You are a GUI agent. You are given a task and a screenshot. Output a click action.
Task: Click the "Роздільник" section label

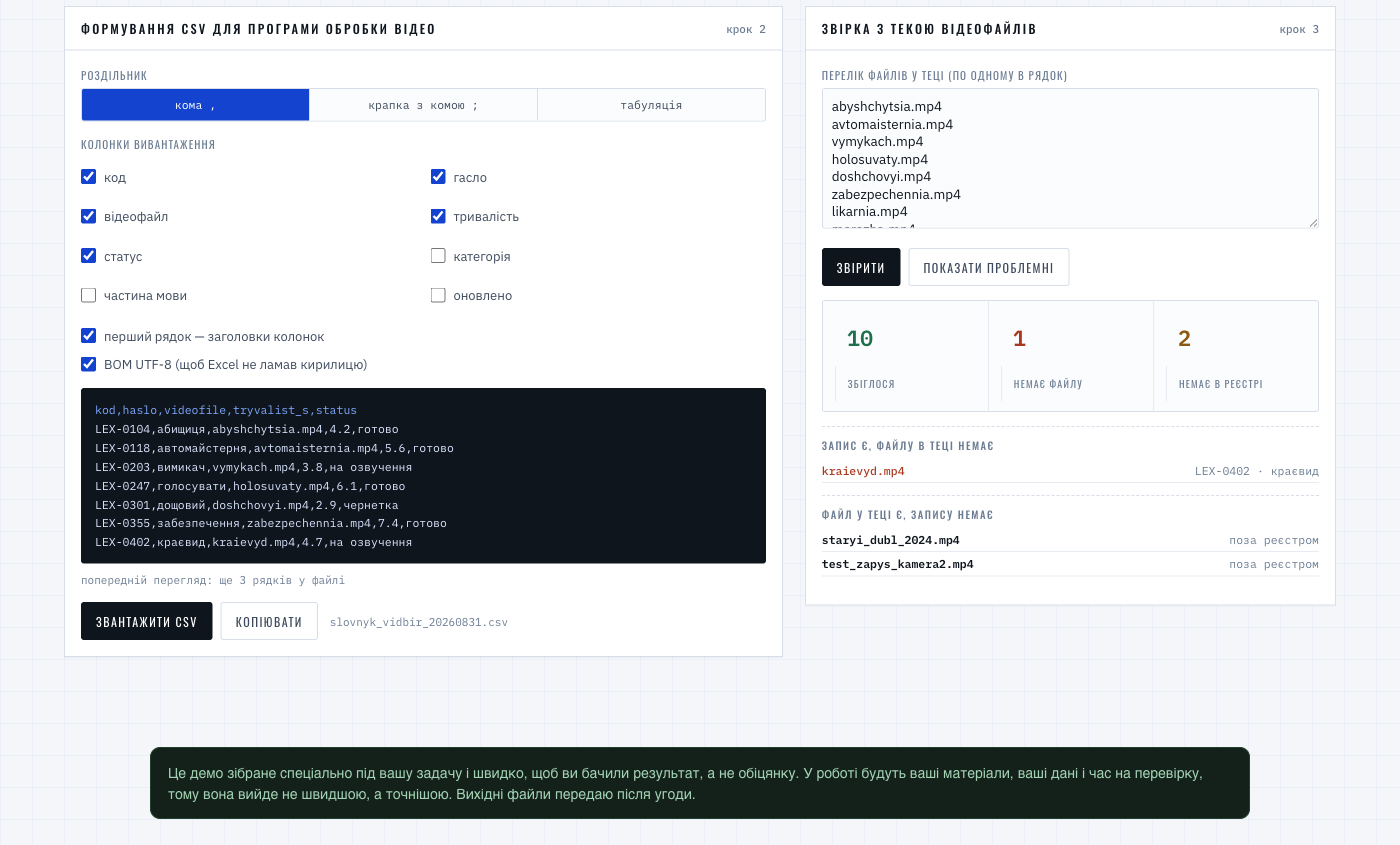point(114,75)
